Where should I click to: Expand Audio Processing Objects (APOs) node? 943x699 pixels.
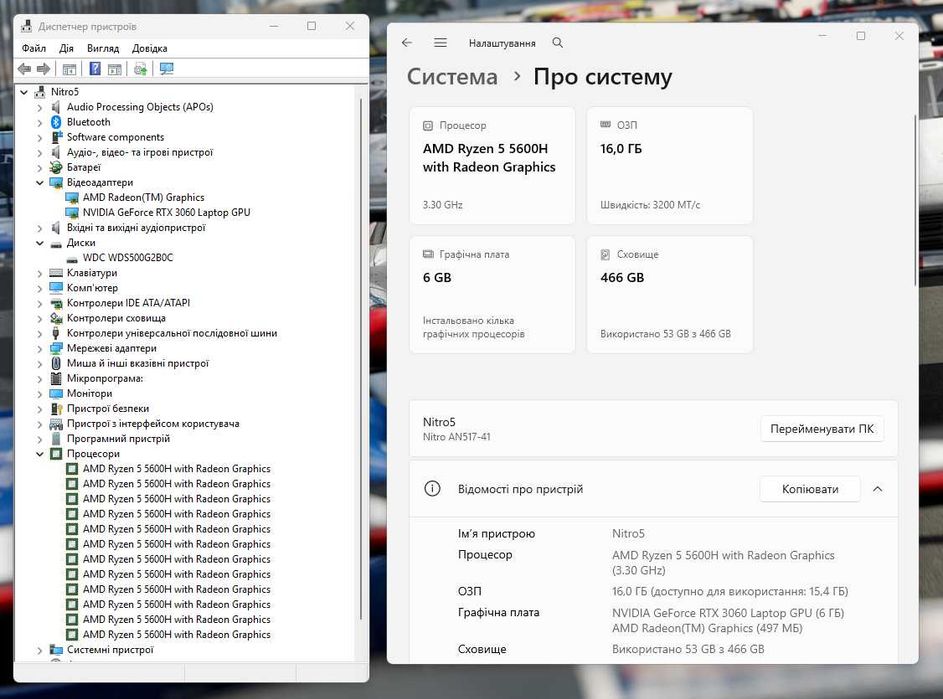[40, 107]
